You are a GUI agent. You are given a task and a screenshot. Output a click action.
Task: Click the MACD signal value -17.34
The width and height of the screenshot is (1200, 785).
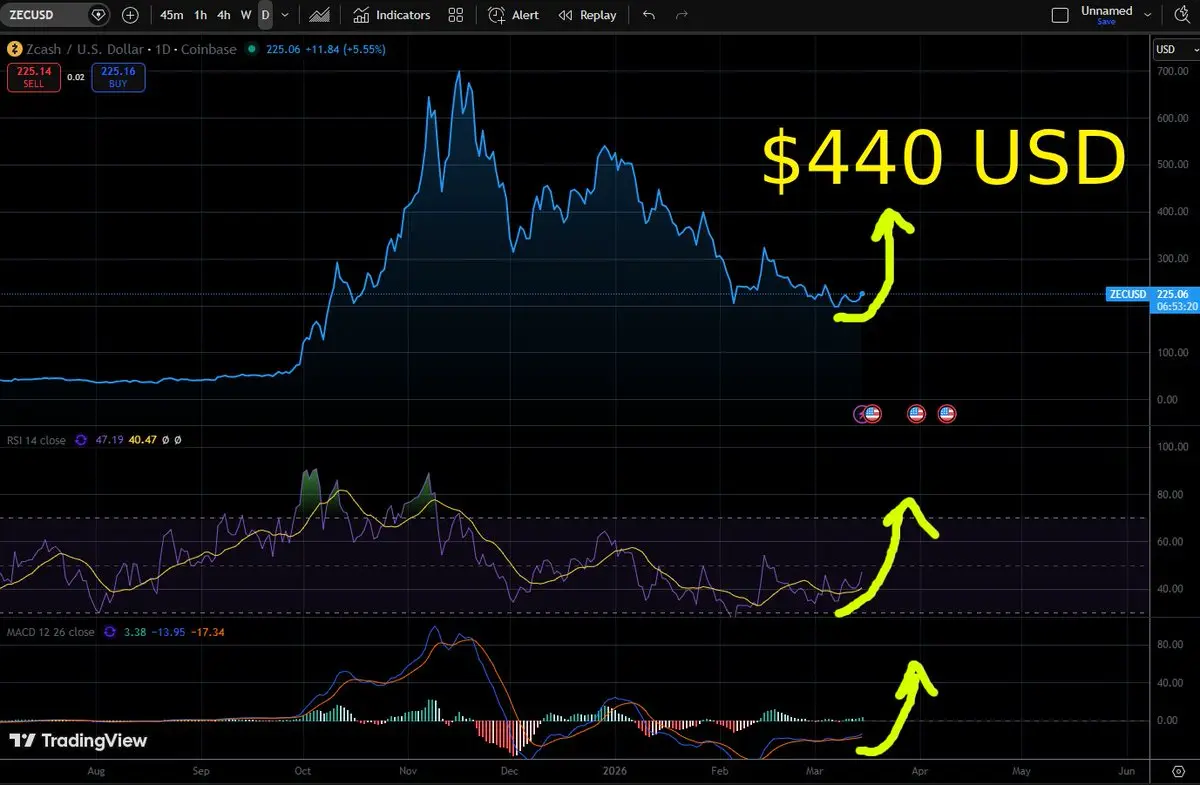click(207, 632)
